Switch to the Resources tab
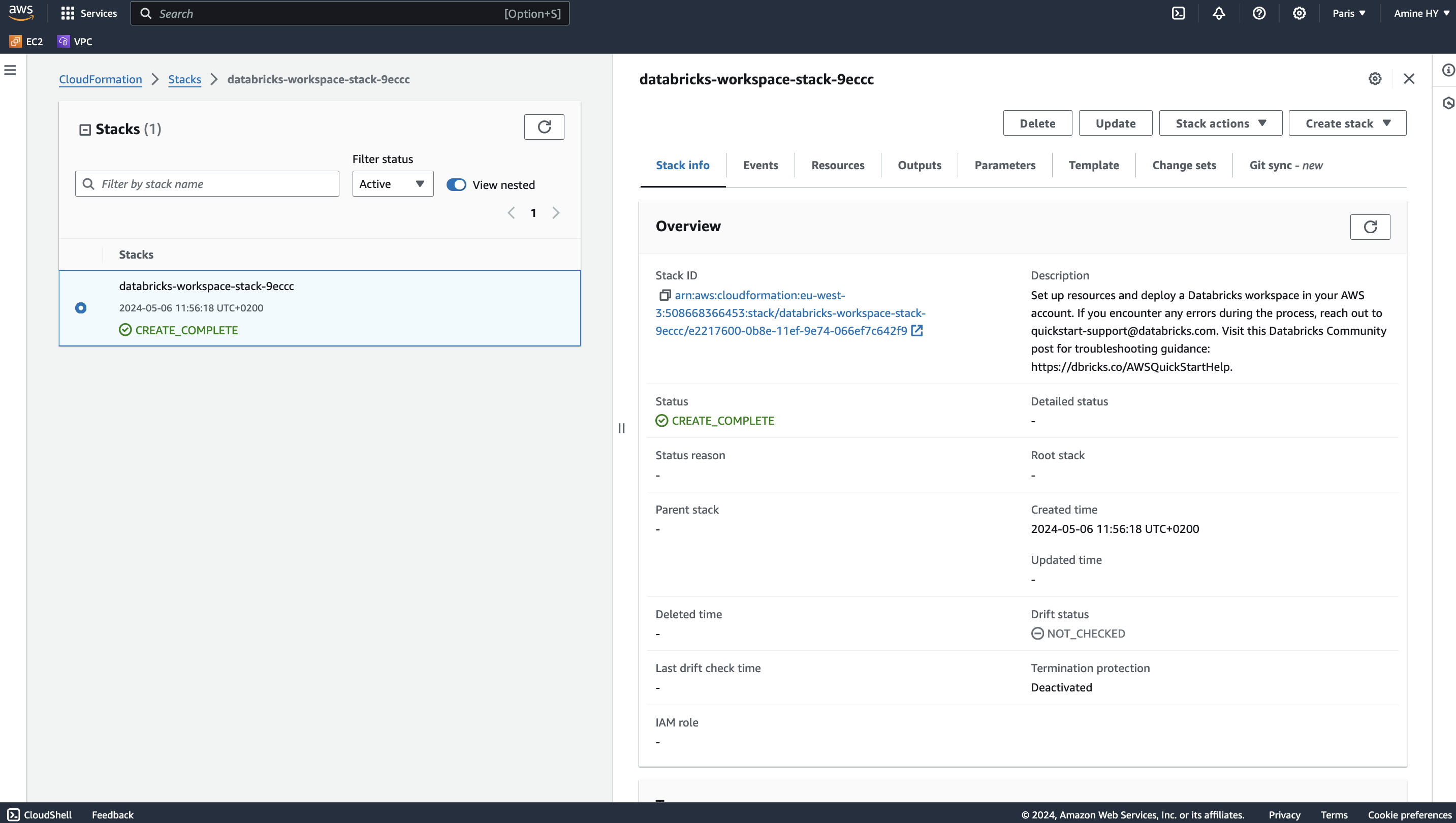 click(838, 165)
